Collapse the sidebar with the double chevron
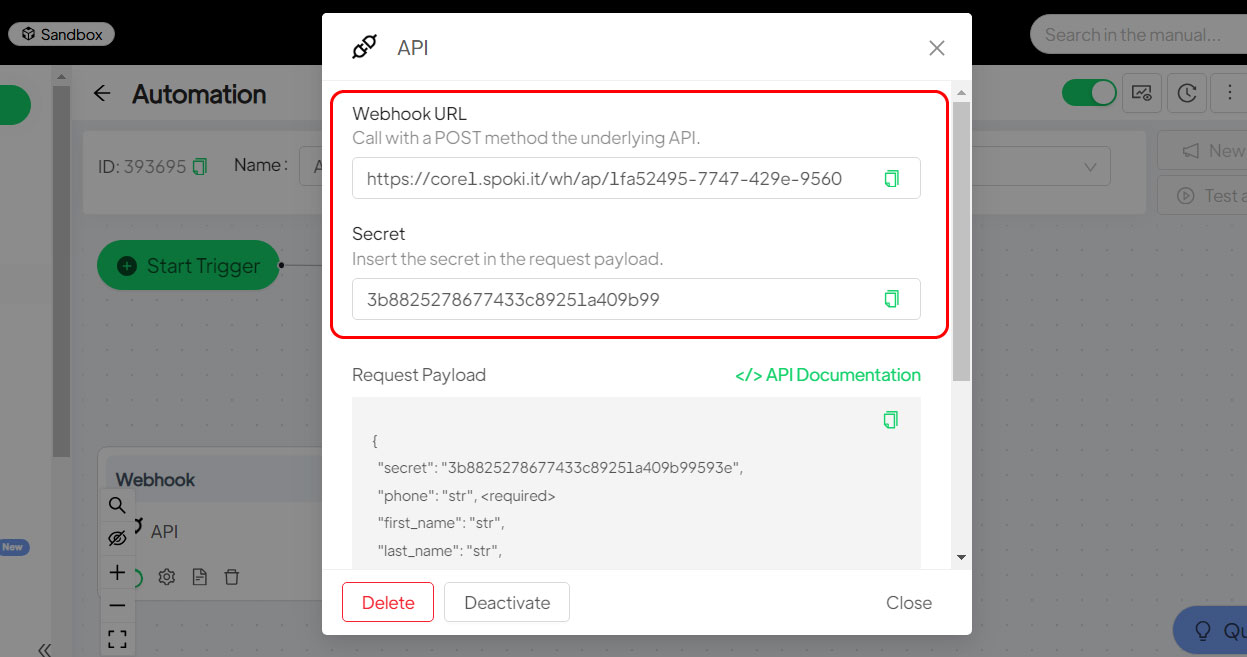 pos(44,650)
